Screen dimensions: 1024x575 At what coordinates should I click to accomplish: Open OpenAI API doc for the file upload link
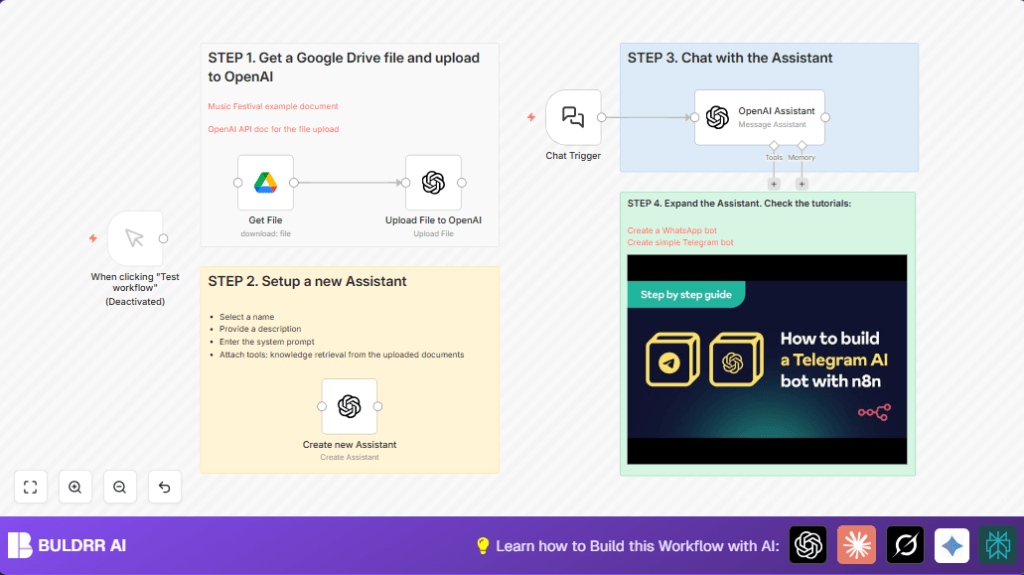pyautogui.click(x=273, y=129)
